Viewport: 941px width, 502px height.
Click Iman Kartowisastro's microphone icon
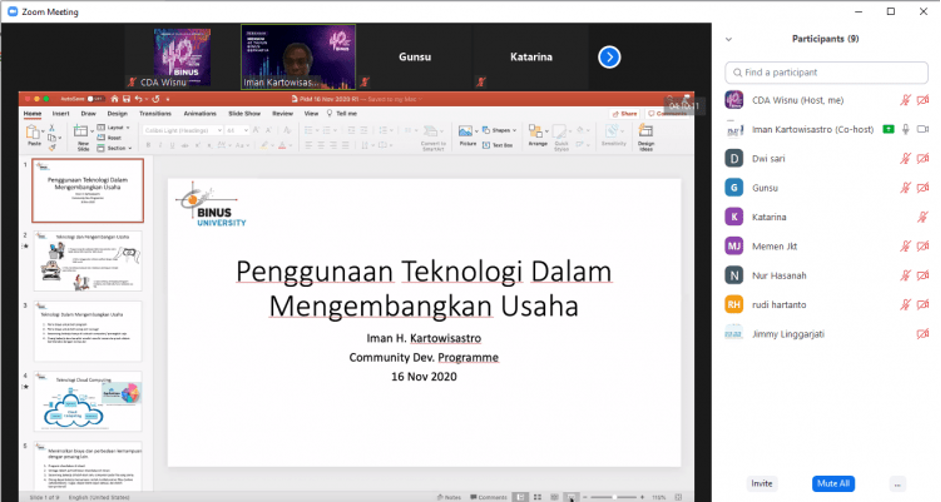click(906, 129)
